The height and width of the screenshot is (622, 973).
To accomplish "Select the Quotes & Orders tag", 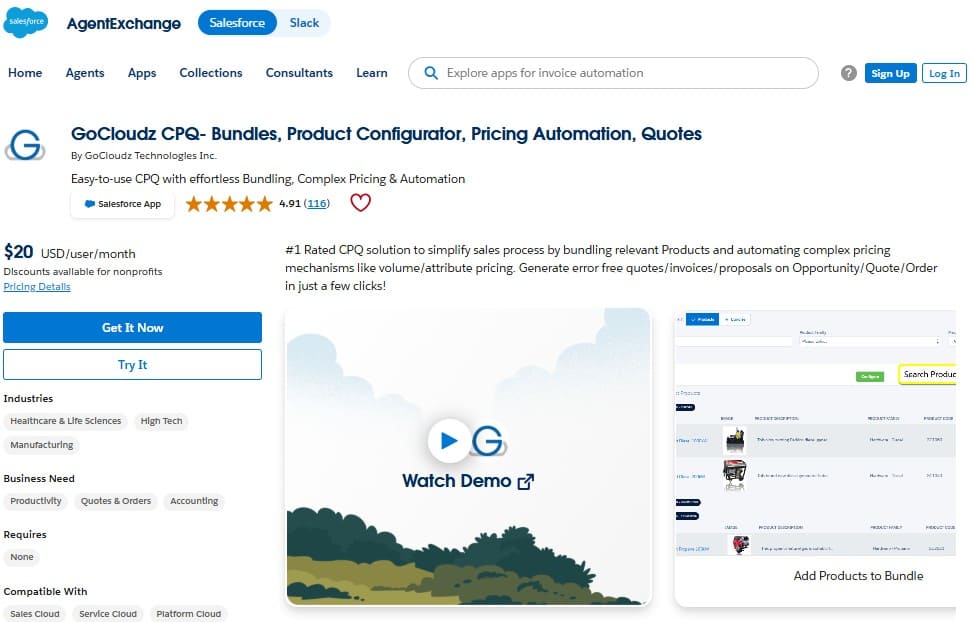I will (x=116, y=501).
